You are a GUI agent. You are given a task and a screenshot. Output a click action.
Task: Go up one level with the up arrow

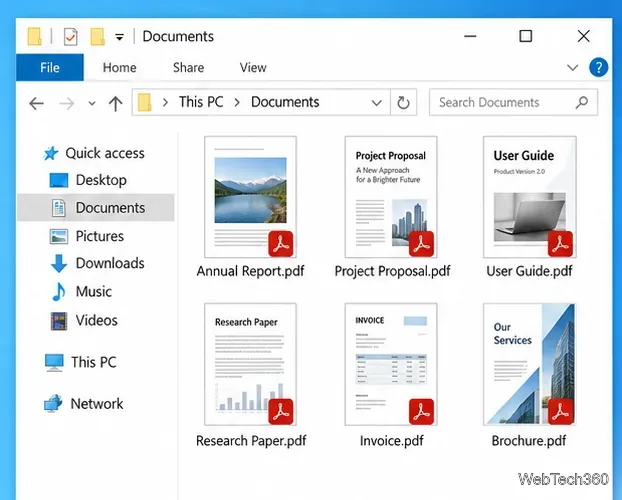[115, 104]
